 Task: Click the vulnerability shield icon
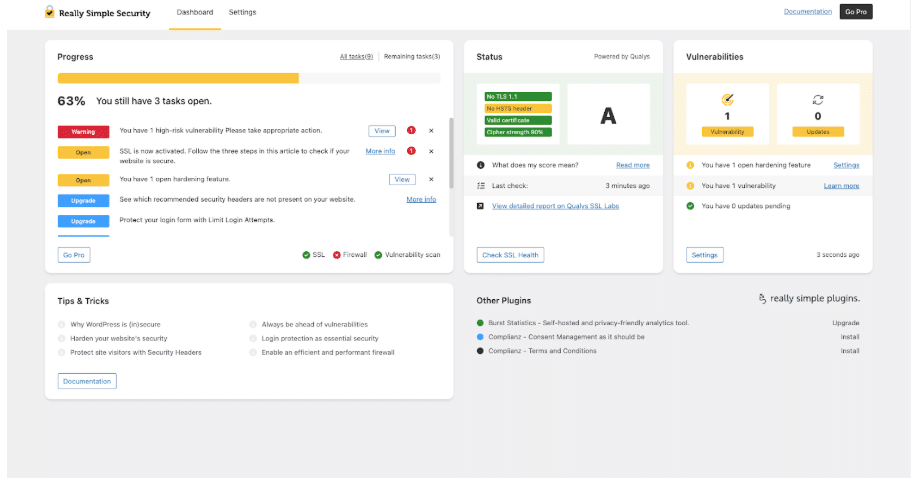pos(727,99)
